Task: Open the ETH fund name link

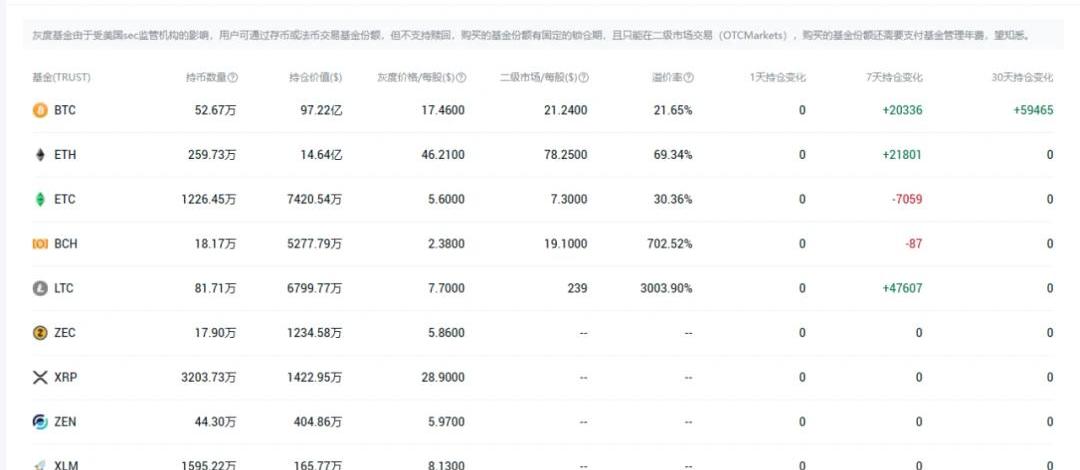Action: coord(64,155)
